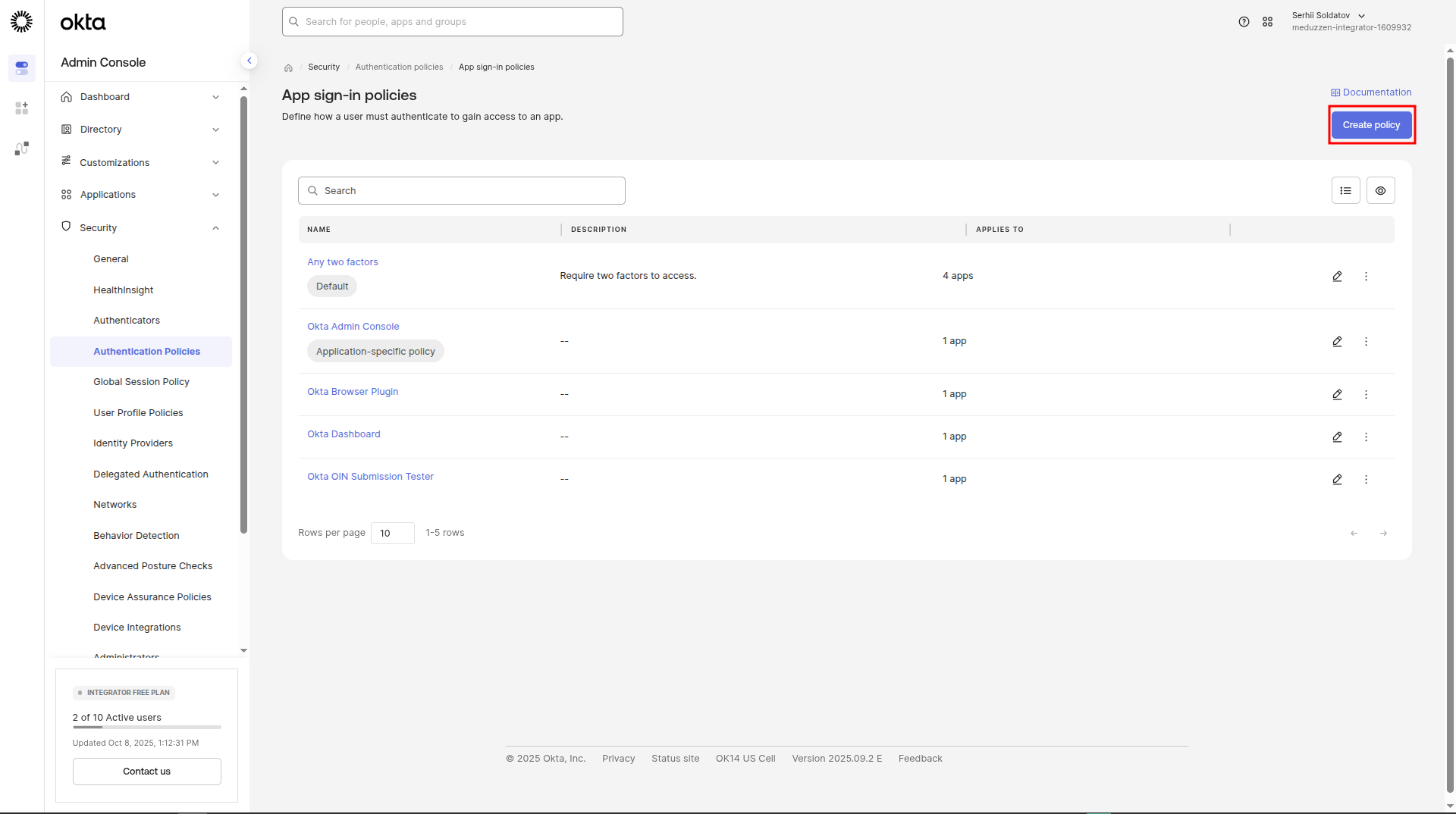Go to Device Assurance Policies
Screen dimensions: 1456x814
152,597
